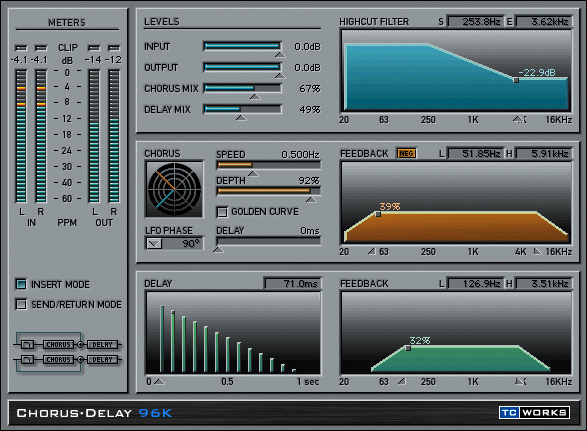587x431 pixels.
Task: Adjust the CHORUS MIX slider handle
Action: point(255,97)
